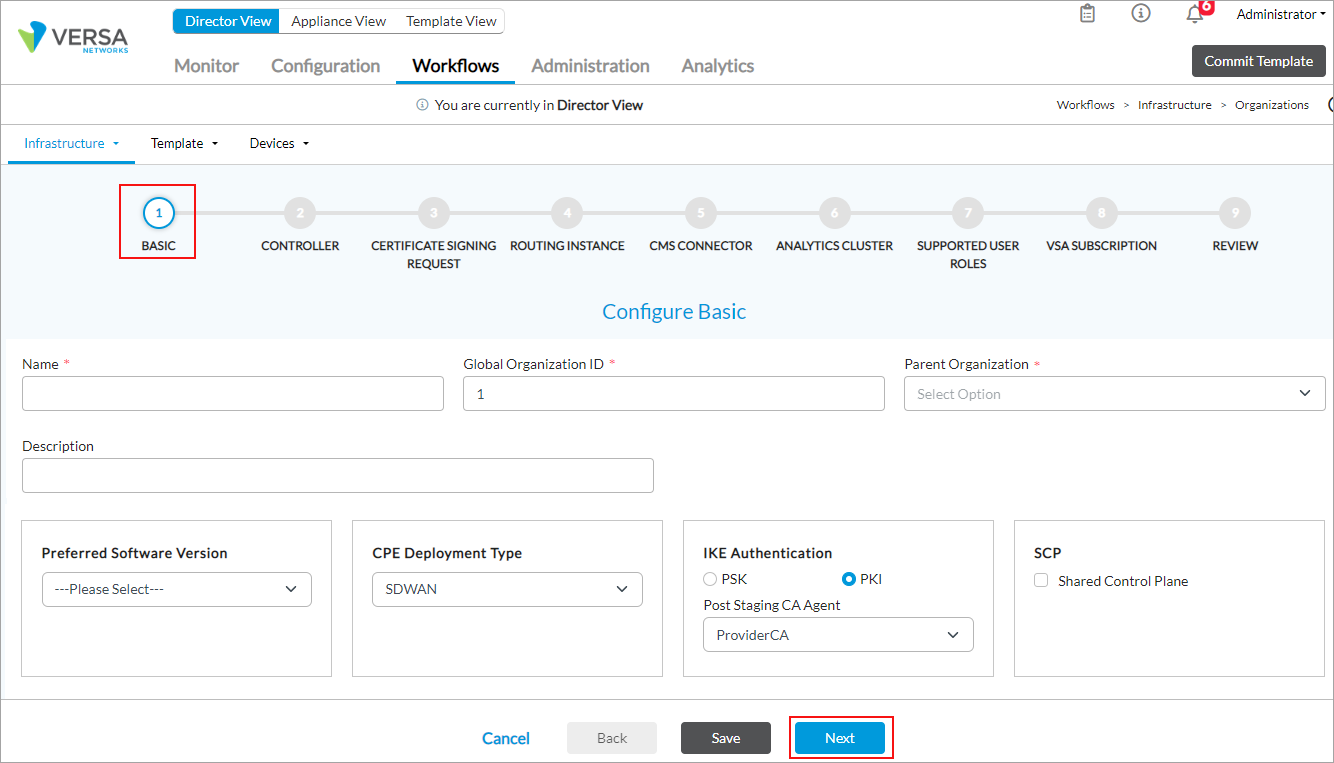The image size is (1334, 763).
Task: Select PKI authentication radio button
Action: [x=849, y=579]
